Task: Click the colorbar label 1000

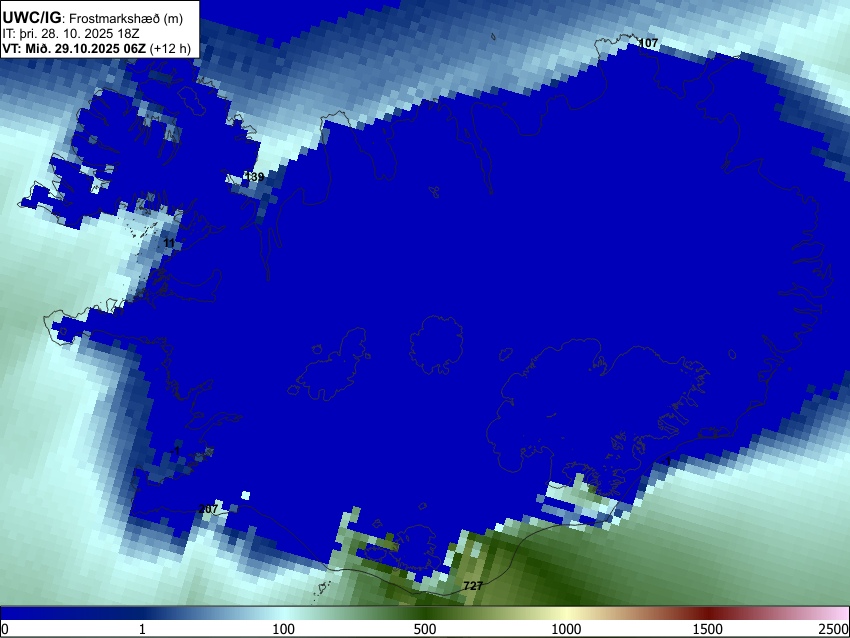Action: (566, 629)
